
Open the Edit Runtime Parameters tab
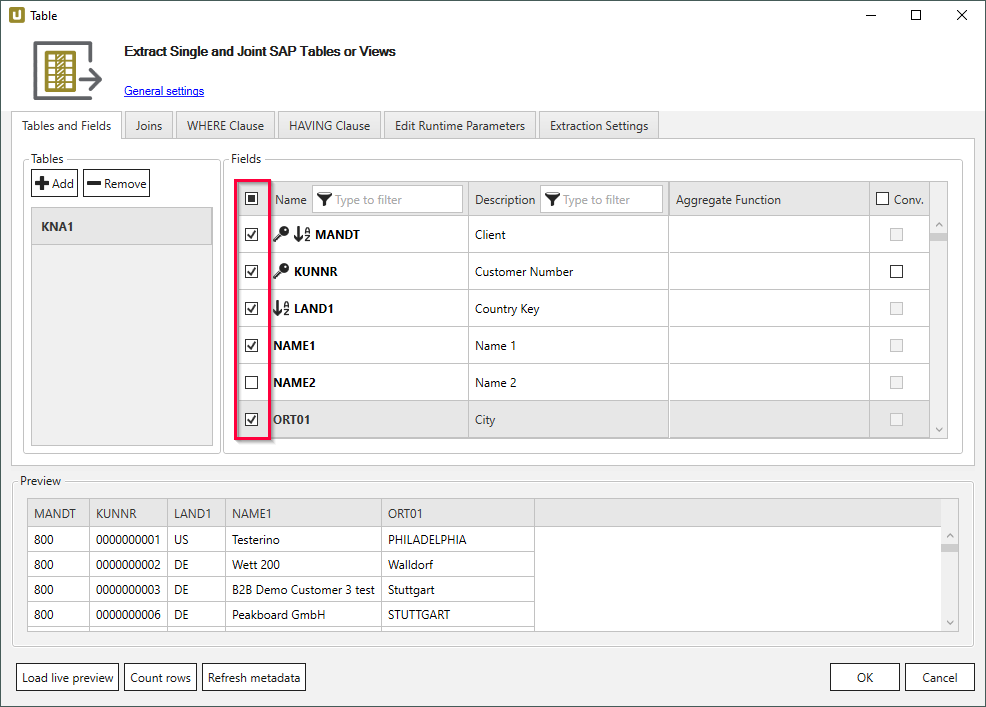pos(460,126)
